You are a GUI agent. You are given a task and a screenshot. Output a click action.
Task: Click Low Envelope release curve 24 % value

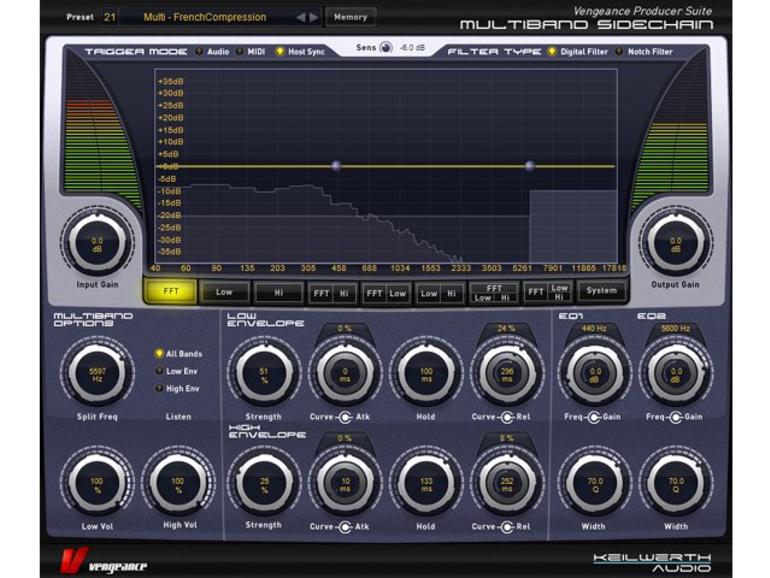coord(506,329)
